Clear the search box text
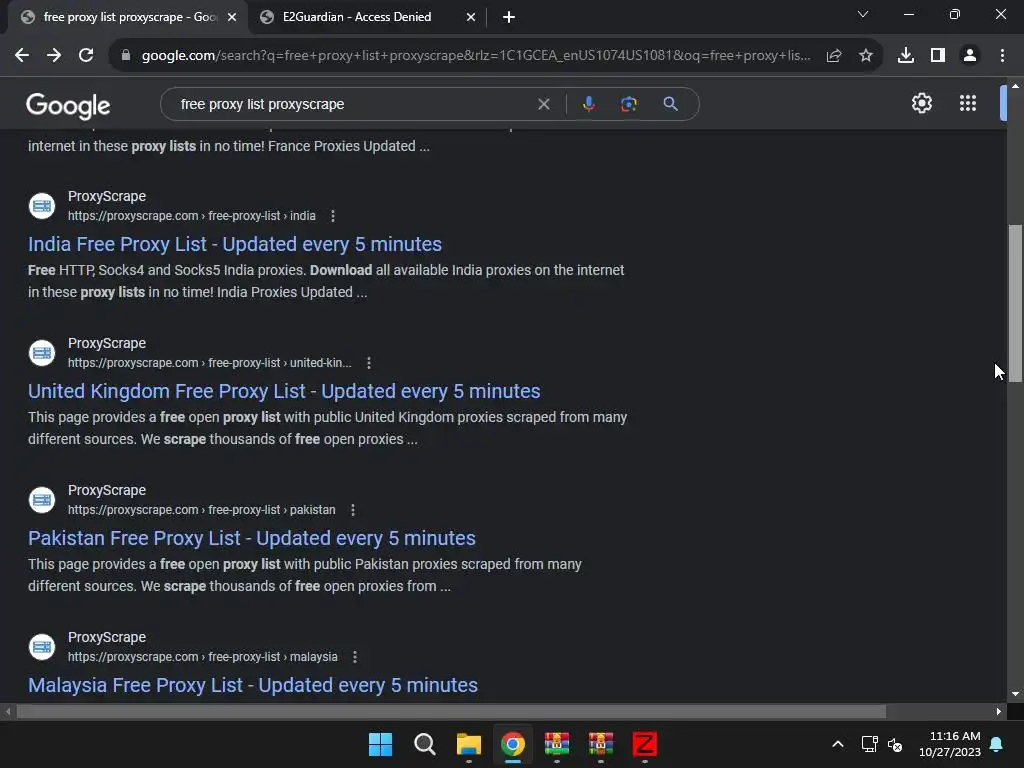 543,104
